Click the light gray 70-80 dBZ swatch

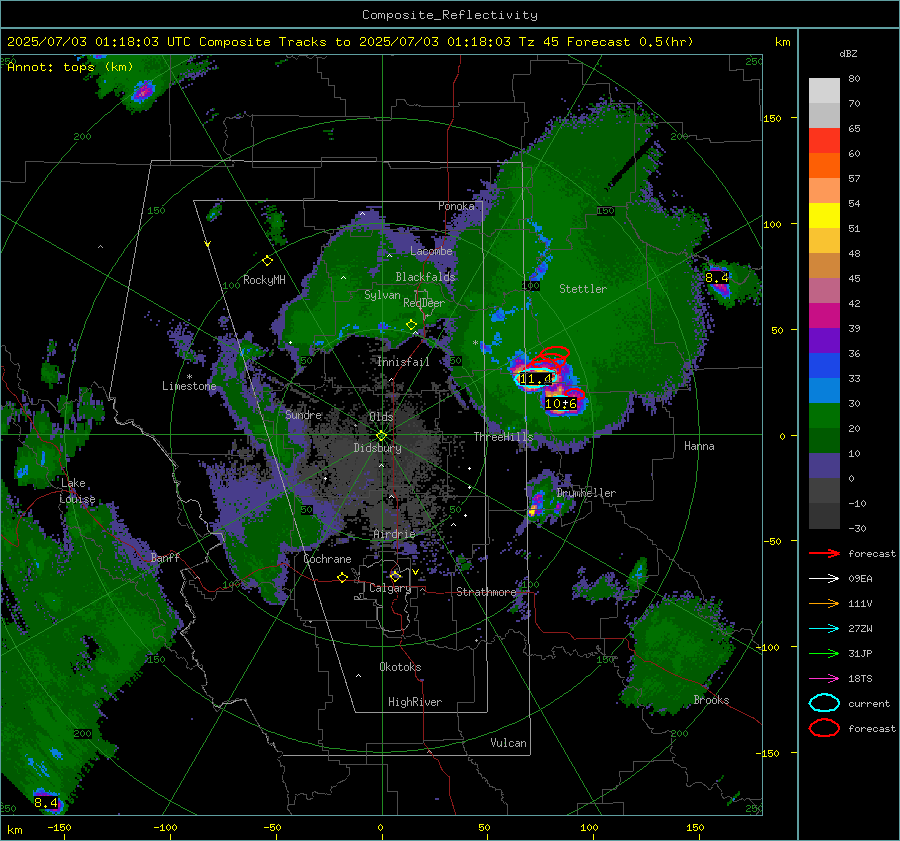tap(824, 91)
